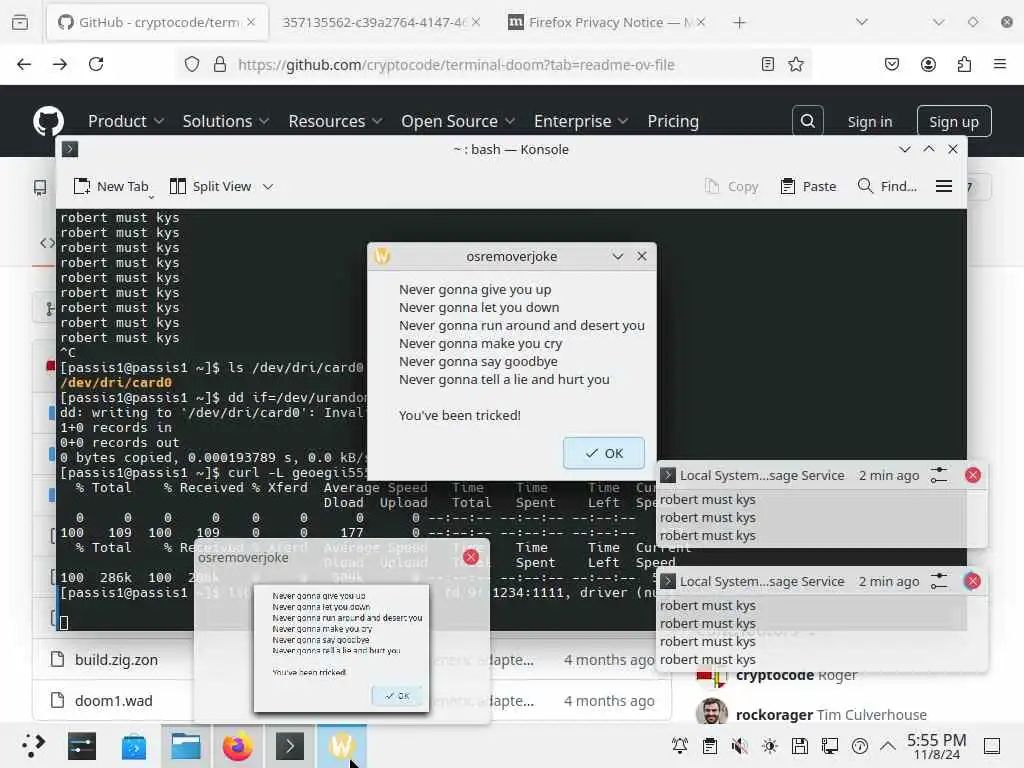The height and width of the screenshot is (768, 1024).
Task: Open clipboard icon in system tray
Action: tap(710, 746)
